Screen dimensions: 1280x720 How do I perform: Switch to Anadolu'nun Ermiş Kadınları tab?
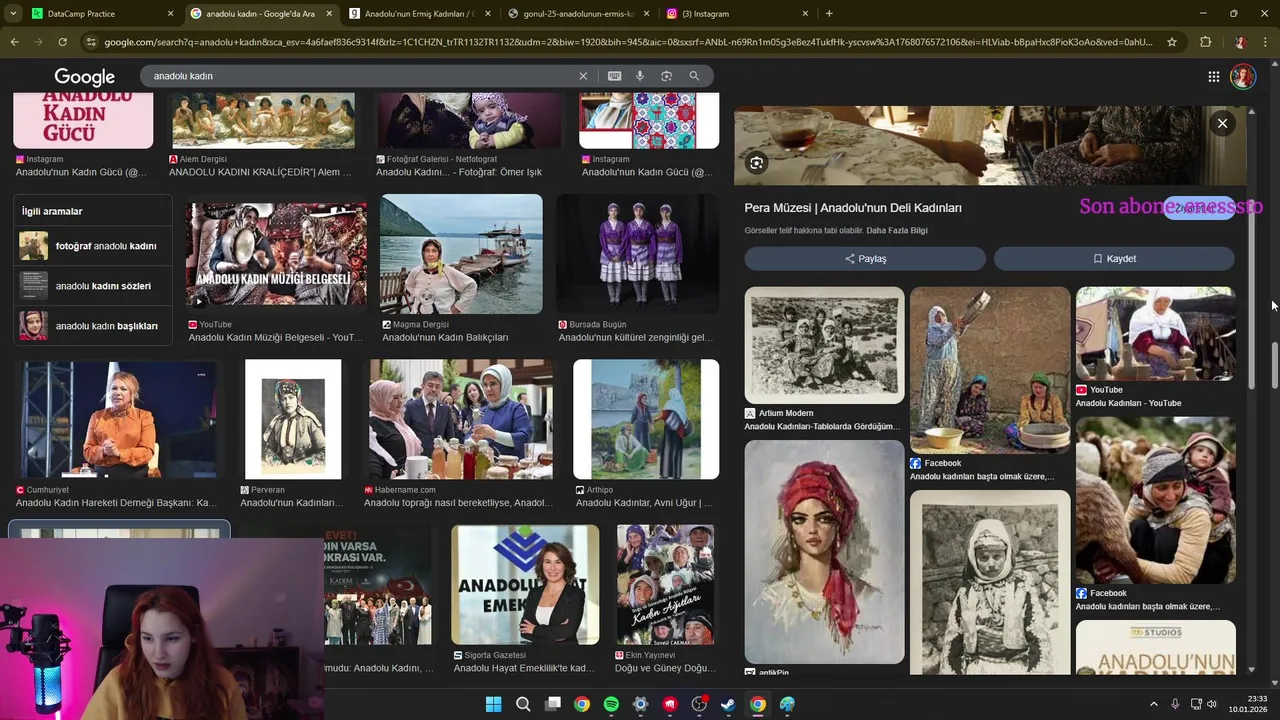(418, 14)
